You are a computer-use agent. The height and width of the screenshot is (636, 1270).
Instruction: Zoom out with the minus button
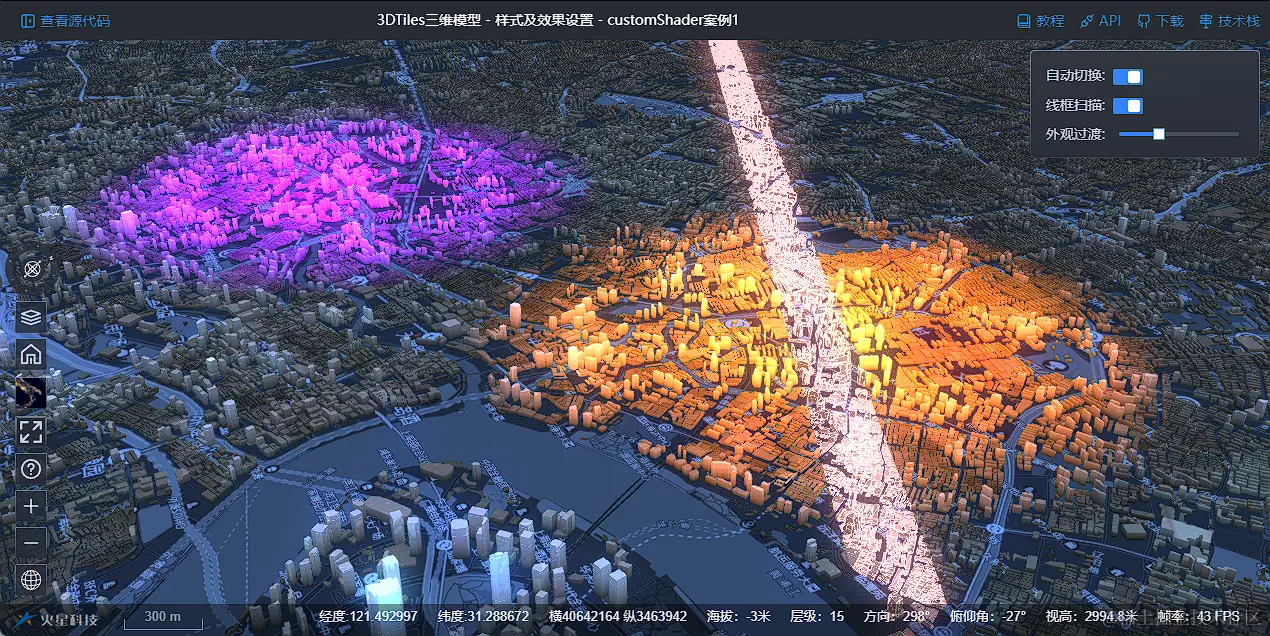coord(31,543)
